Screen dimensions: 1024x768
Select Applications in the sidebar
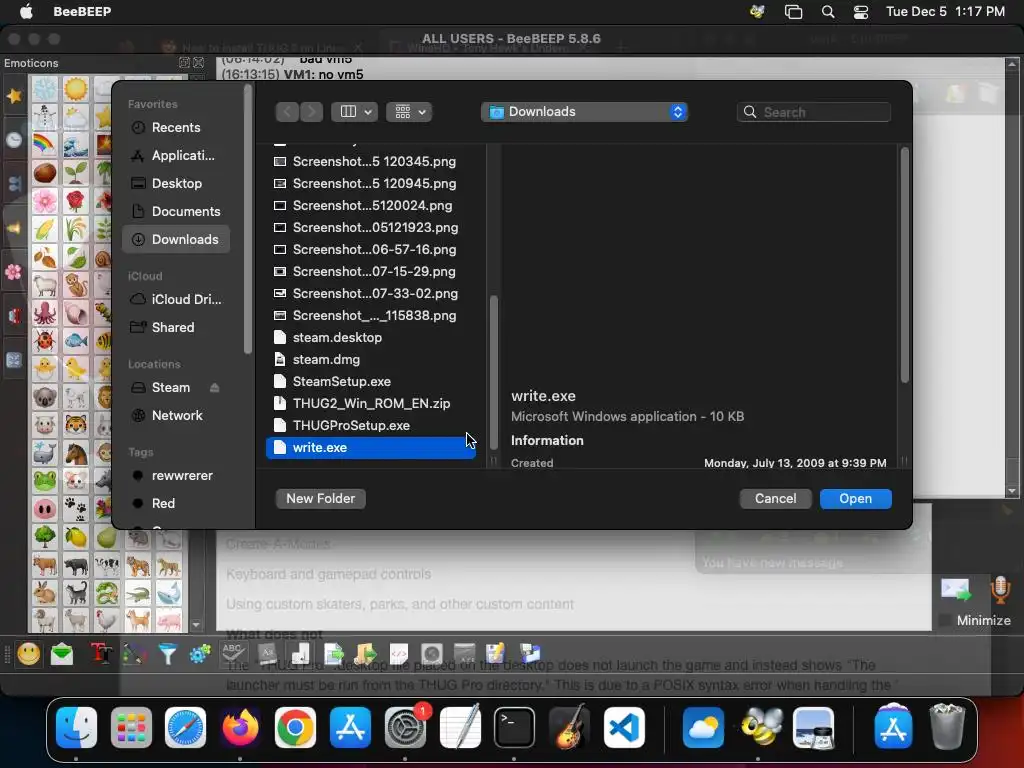pyautogui.click(x=176, y=155)
